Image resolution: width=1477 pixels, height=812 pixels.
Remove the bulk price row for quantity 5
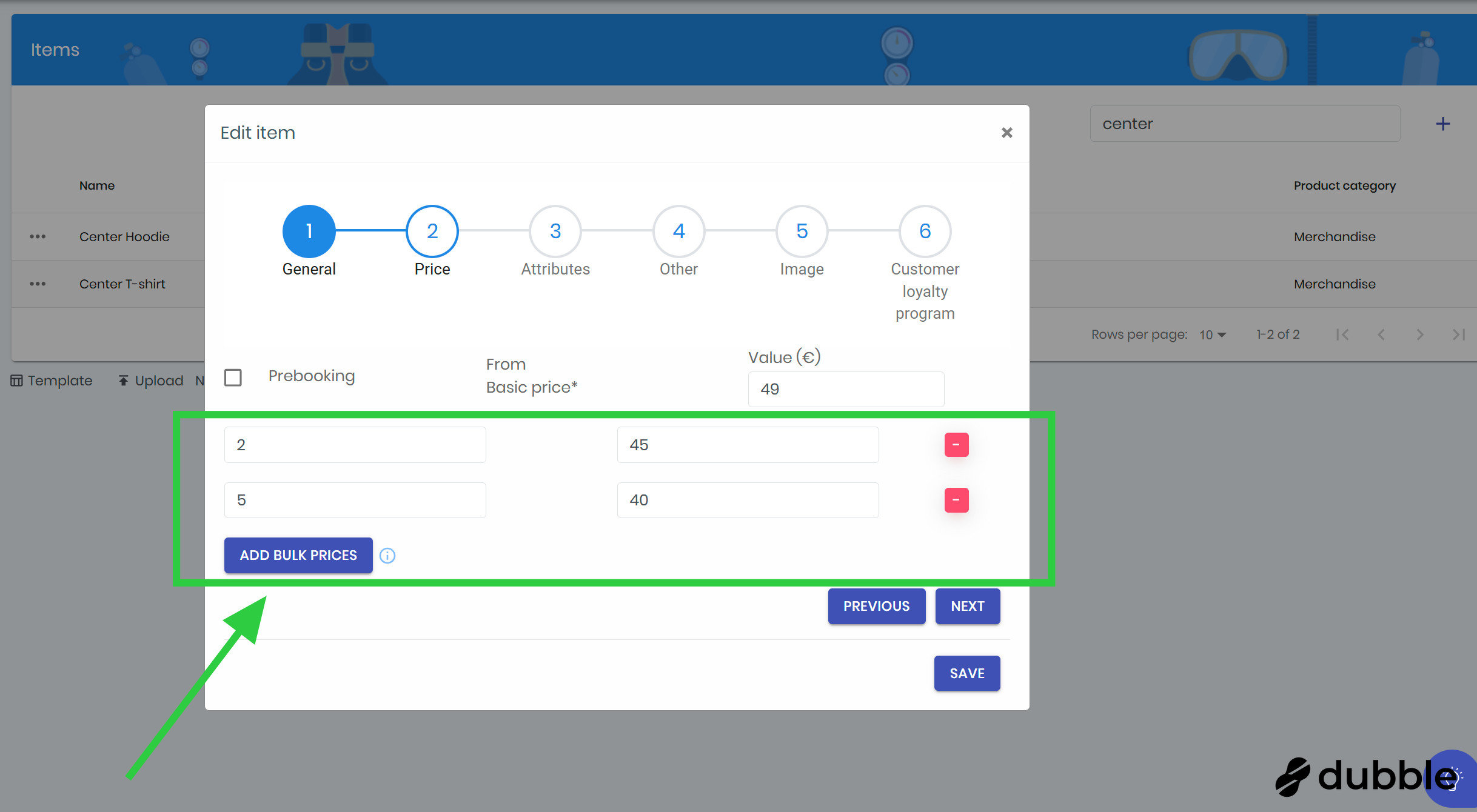tap(956, 500)
